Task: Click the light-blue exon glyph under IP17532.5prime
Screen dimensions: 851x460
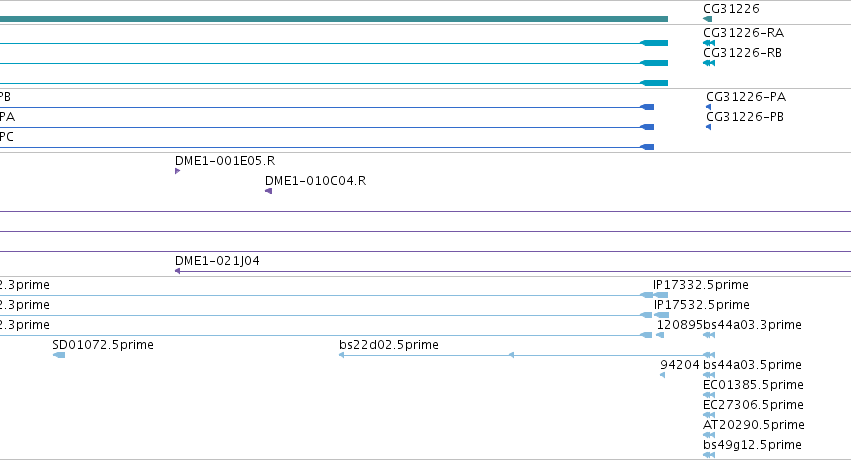Action: 662,315
